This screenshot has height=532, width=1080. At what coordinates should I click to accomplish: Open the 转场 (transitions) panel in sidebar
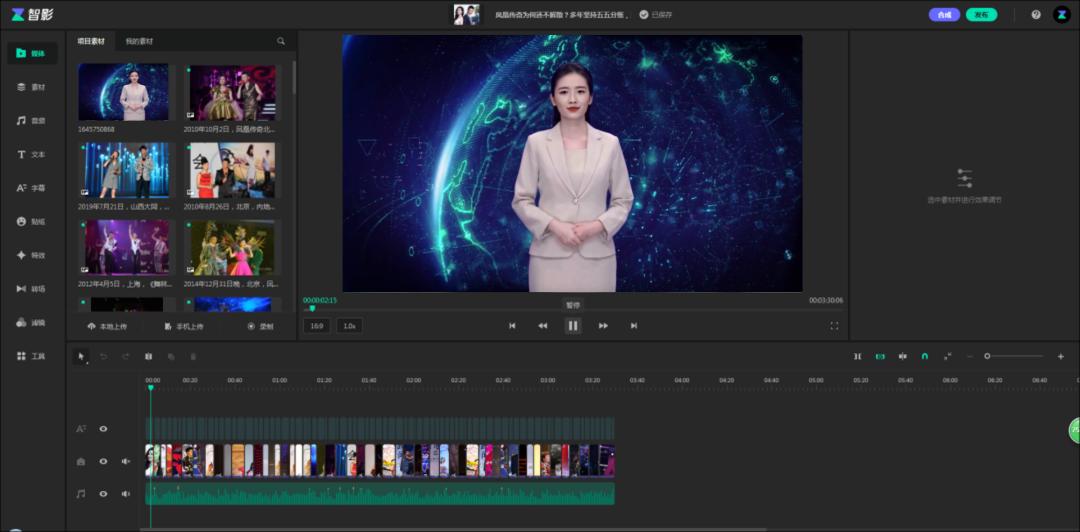pos(31,289)
